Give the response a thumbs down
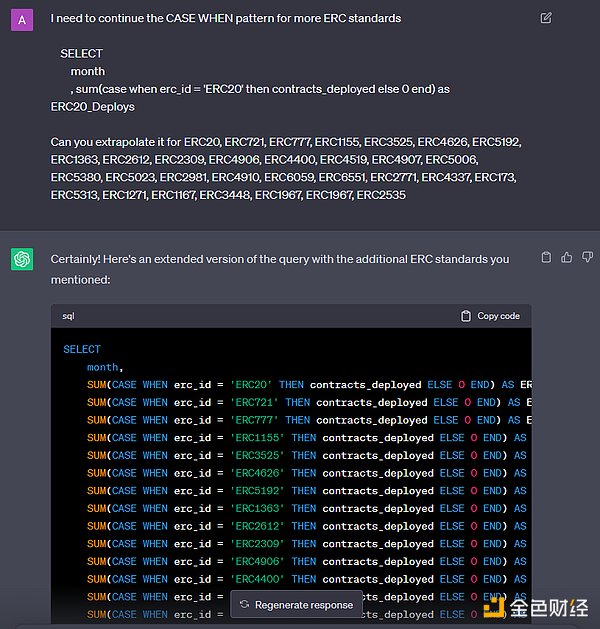The width and height of the screenshot is (600, 629). coord(584,258)
